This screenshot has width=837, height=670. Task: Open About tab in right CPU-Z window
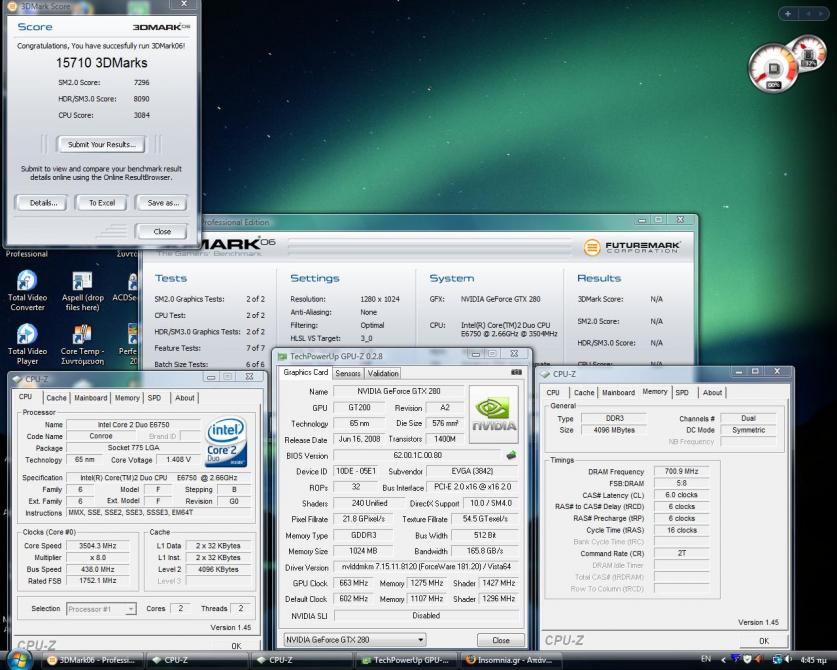tap(712, 392)
